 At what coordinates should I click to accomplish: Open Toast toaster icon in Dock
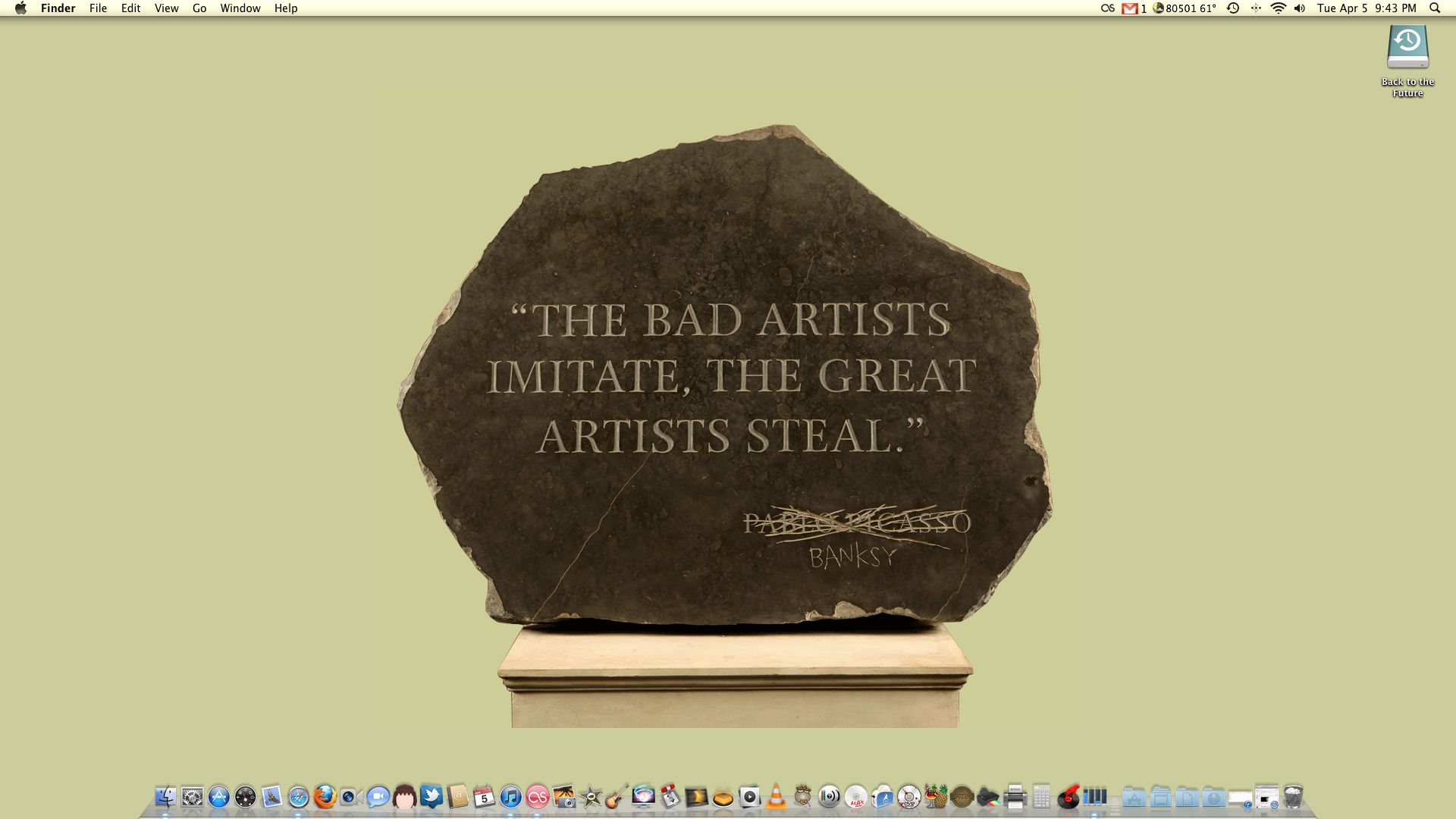click(882, 797)
